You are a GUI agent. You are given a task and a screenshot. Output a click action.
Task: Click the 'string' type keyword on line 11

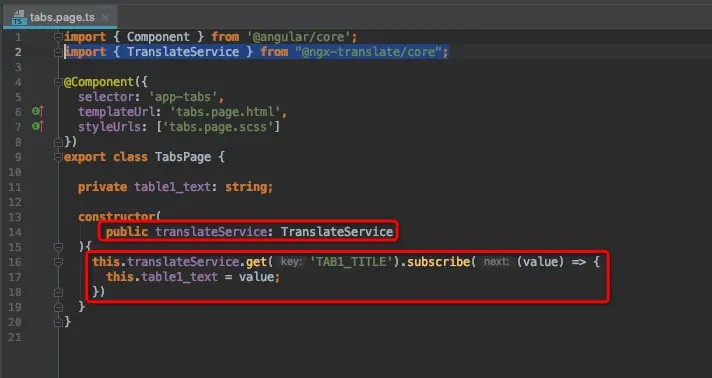tap(246, 187)
